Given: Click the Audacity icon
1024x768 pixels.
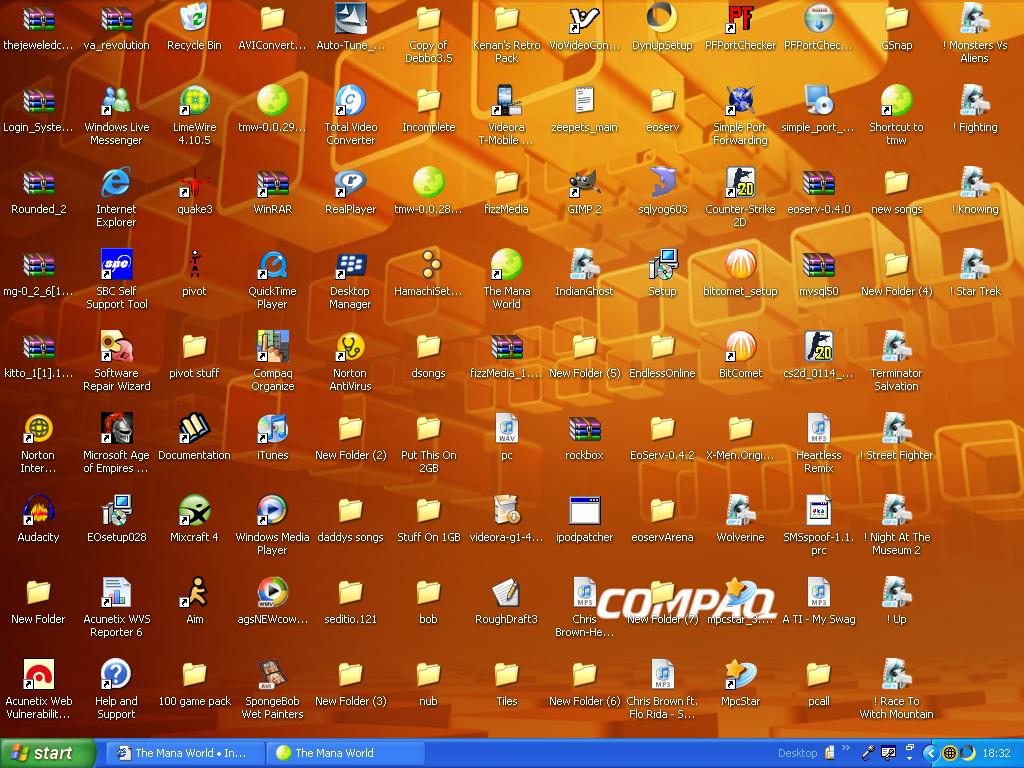Looking at the screenshot, I should (x=38, y=510).
